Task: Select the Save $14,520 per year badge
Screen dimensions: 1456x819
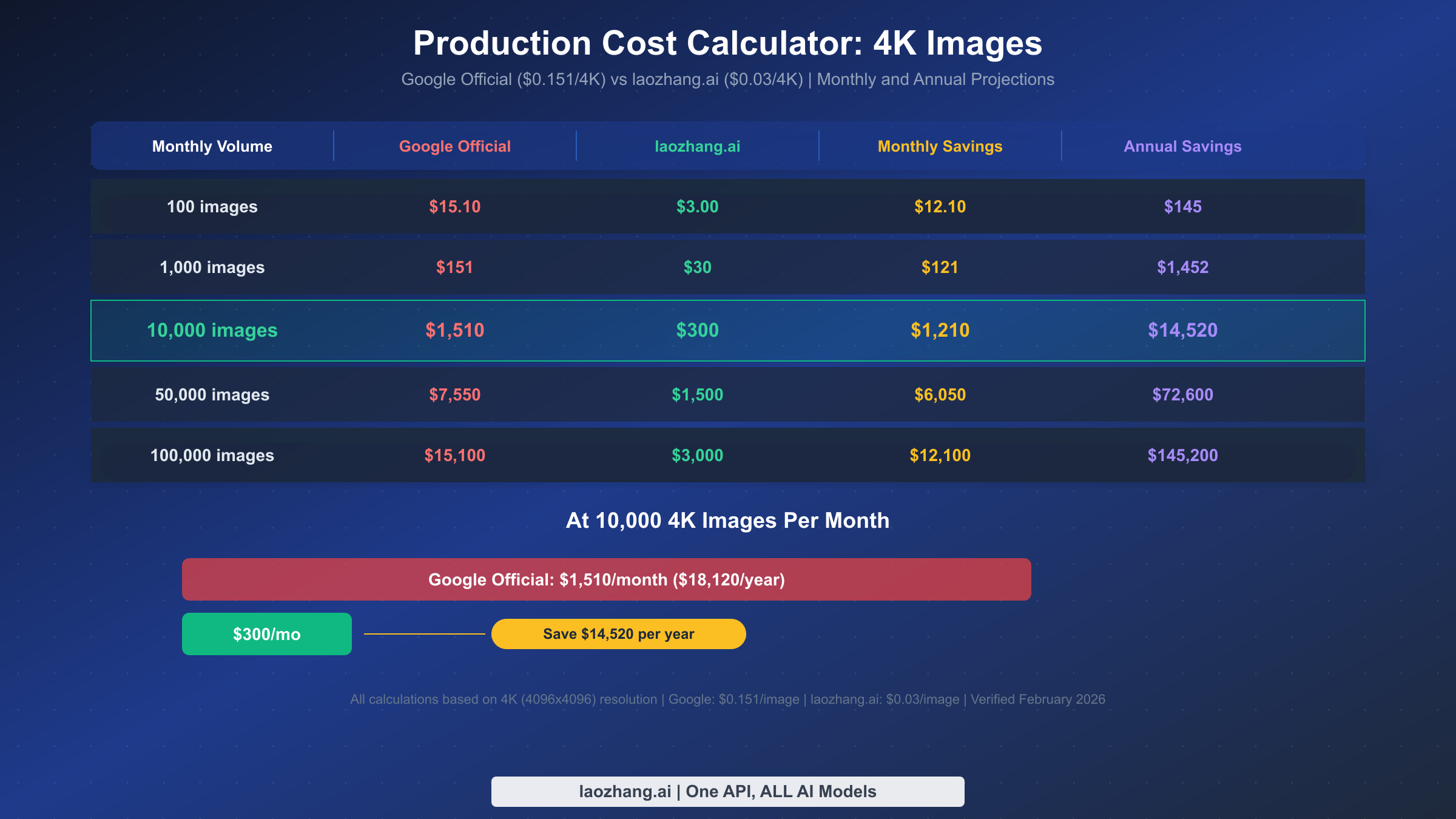Action: pyautogui.click(x=619, y=633)
